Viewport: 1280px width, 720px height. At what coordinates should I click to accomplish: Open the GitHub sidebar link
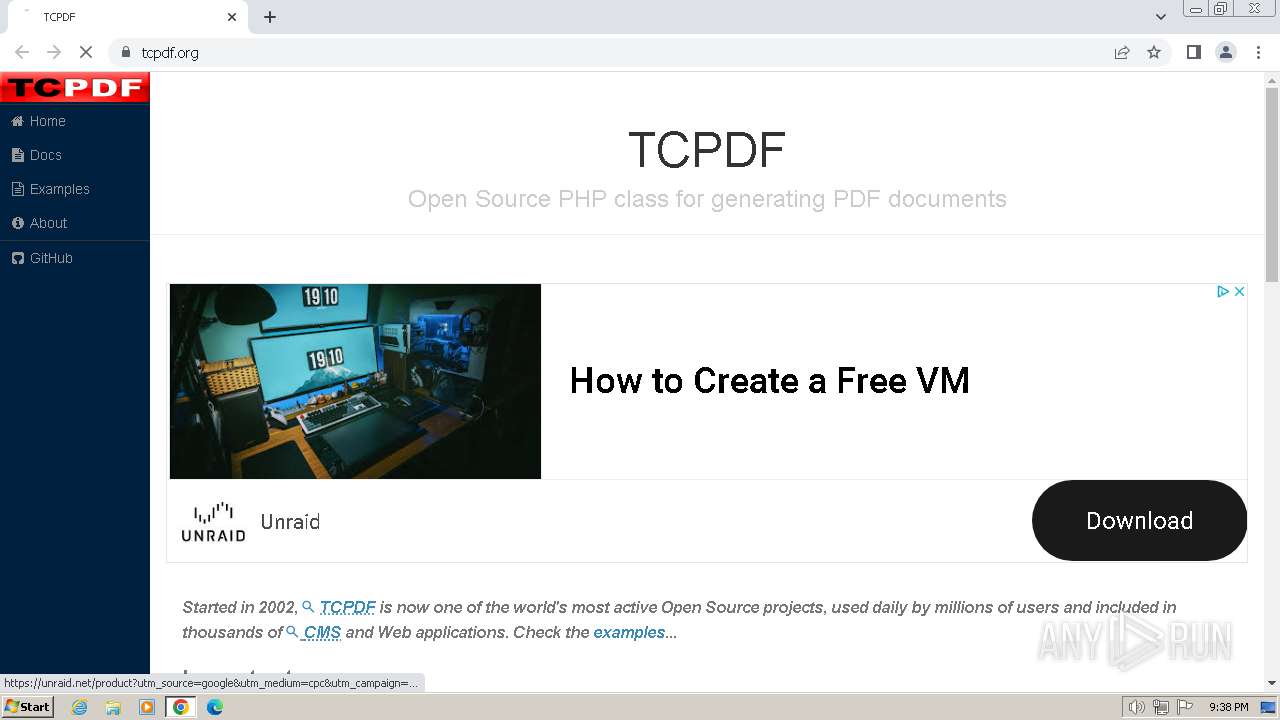(x=75, y=258)
